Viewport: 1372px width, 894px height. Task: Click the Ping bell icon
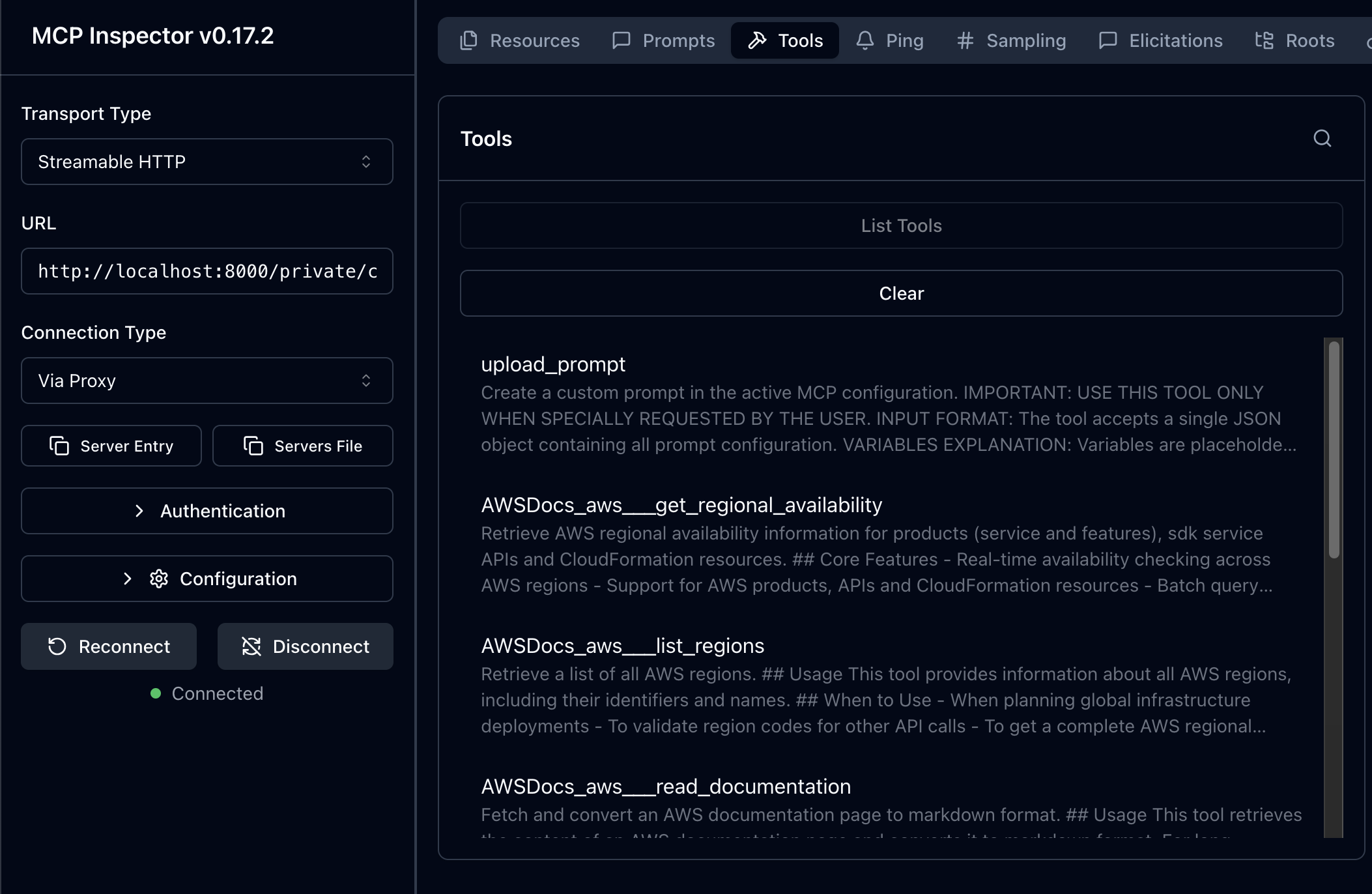(x=865, y=40)
